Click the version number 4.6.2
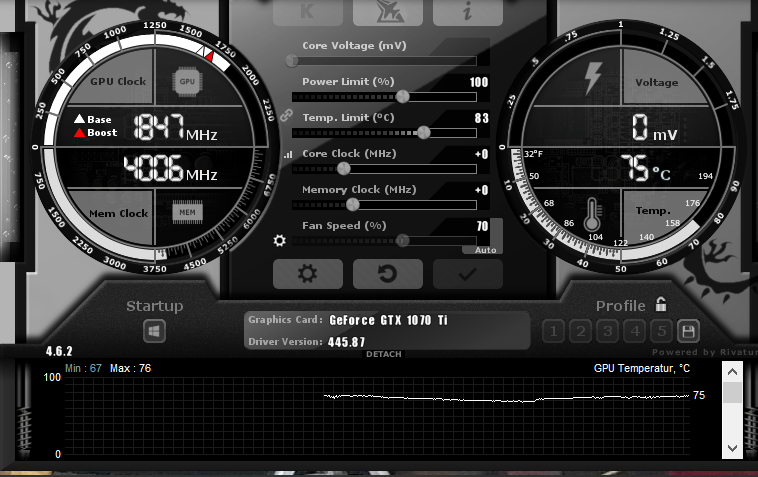Image resolution: width=758 pixels, height=477 pixels. point(59,351)
